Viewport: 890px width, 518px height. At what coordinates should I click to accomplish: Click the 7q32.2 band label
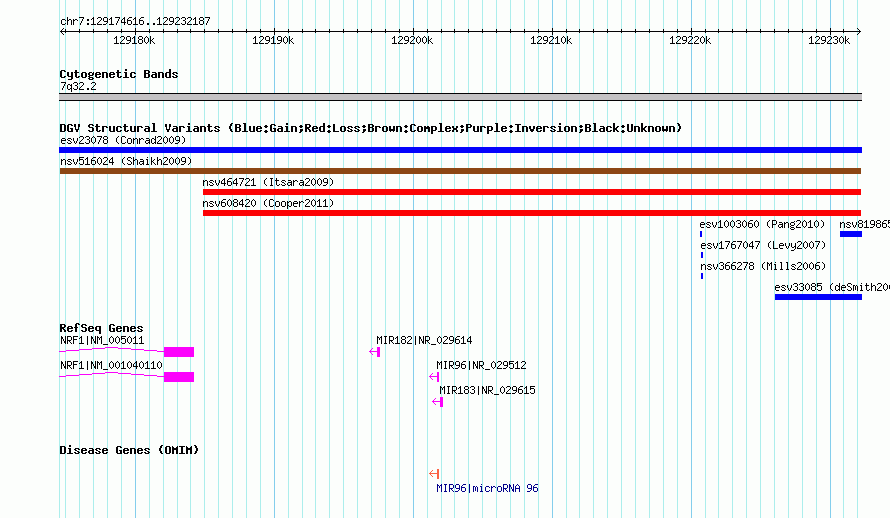[78, 86]
